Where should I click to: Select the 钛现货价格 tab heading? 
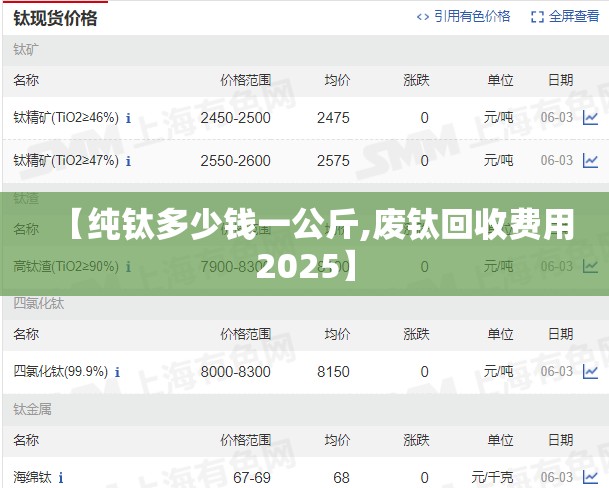55,18
